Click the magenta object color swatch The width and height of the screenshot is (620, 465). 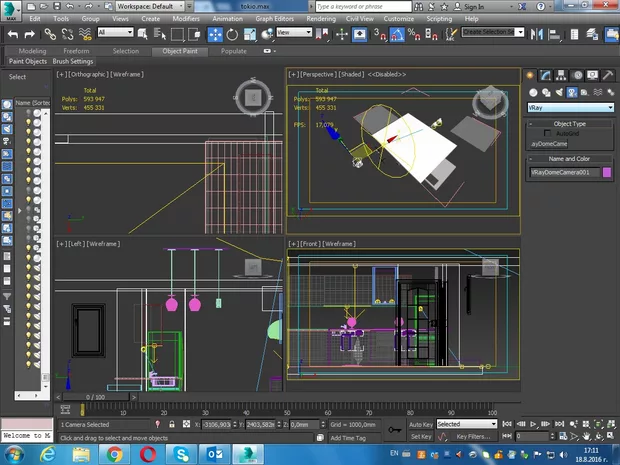click(607, 172)
